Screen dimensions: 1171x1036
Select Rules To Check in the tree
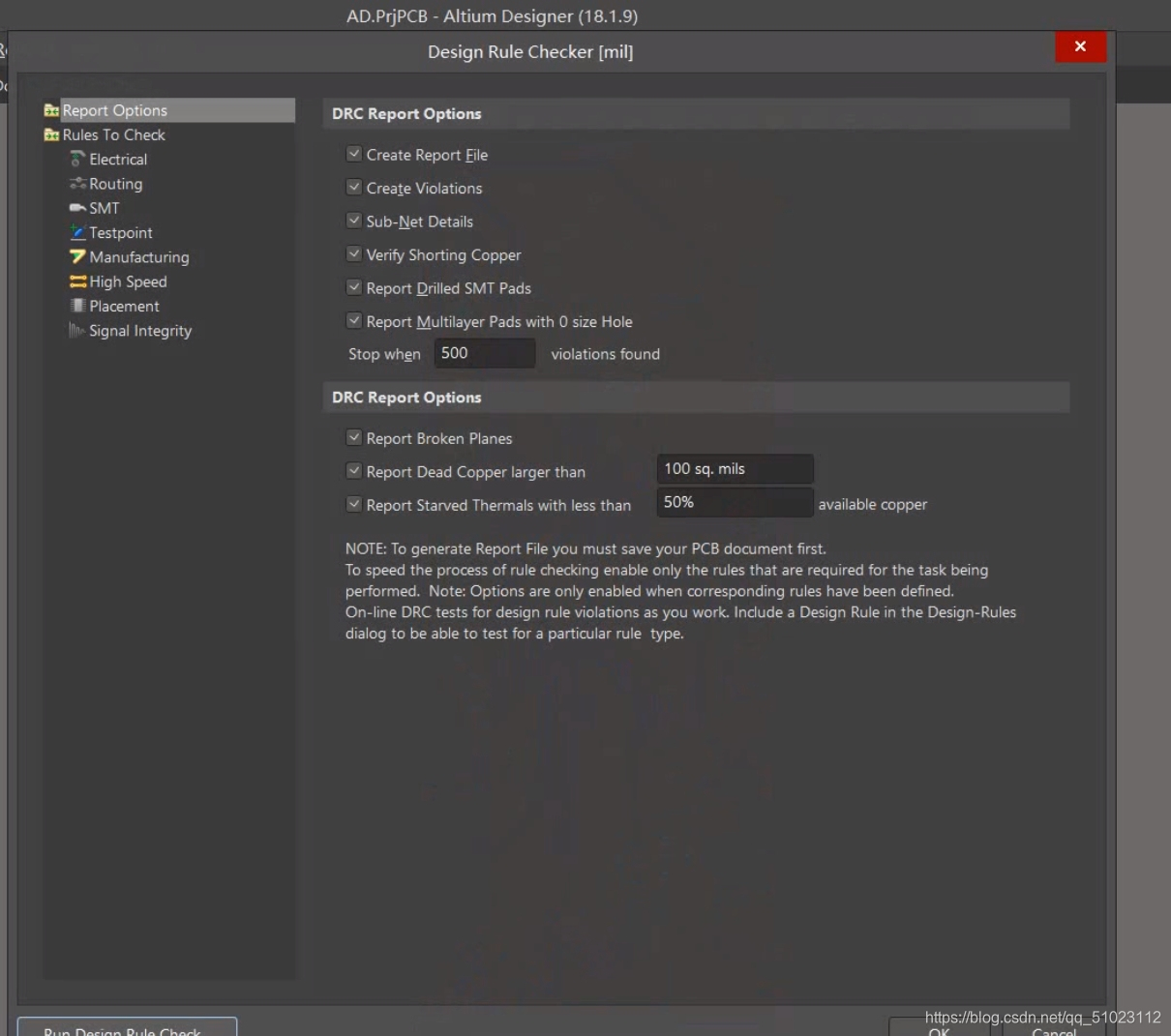pos(113,134)
